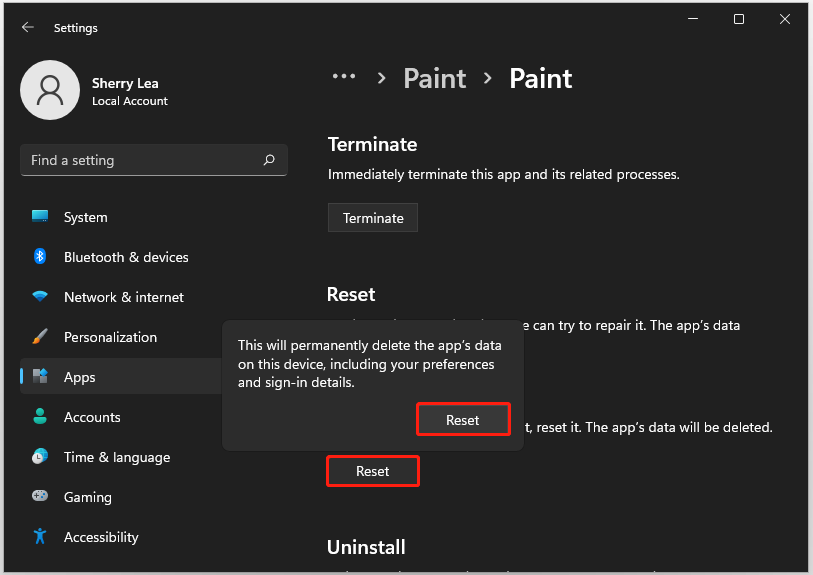Click the Time & language clock icon
The image size is (813, 575).
point(40,456)
